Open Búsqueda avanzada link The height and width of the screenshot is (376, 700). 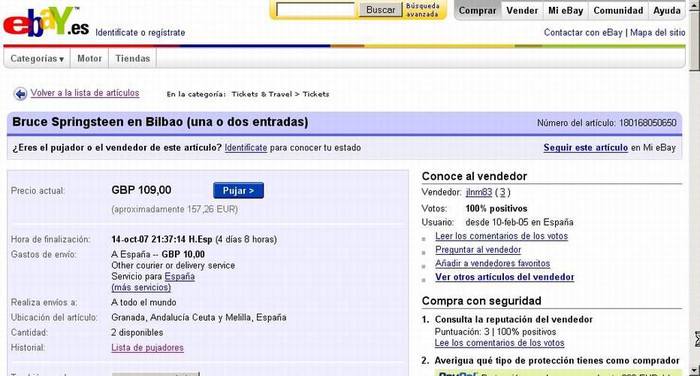pyautogui.click(x=422, y=10)
